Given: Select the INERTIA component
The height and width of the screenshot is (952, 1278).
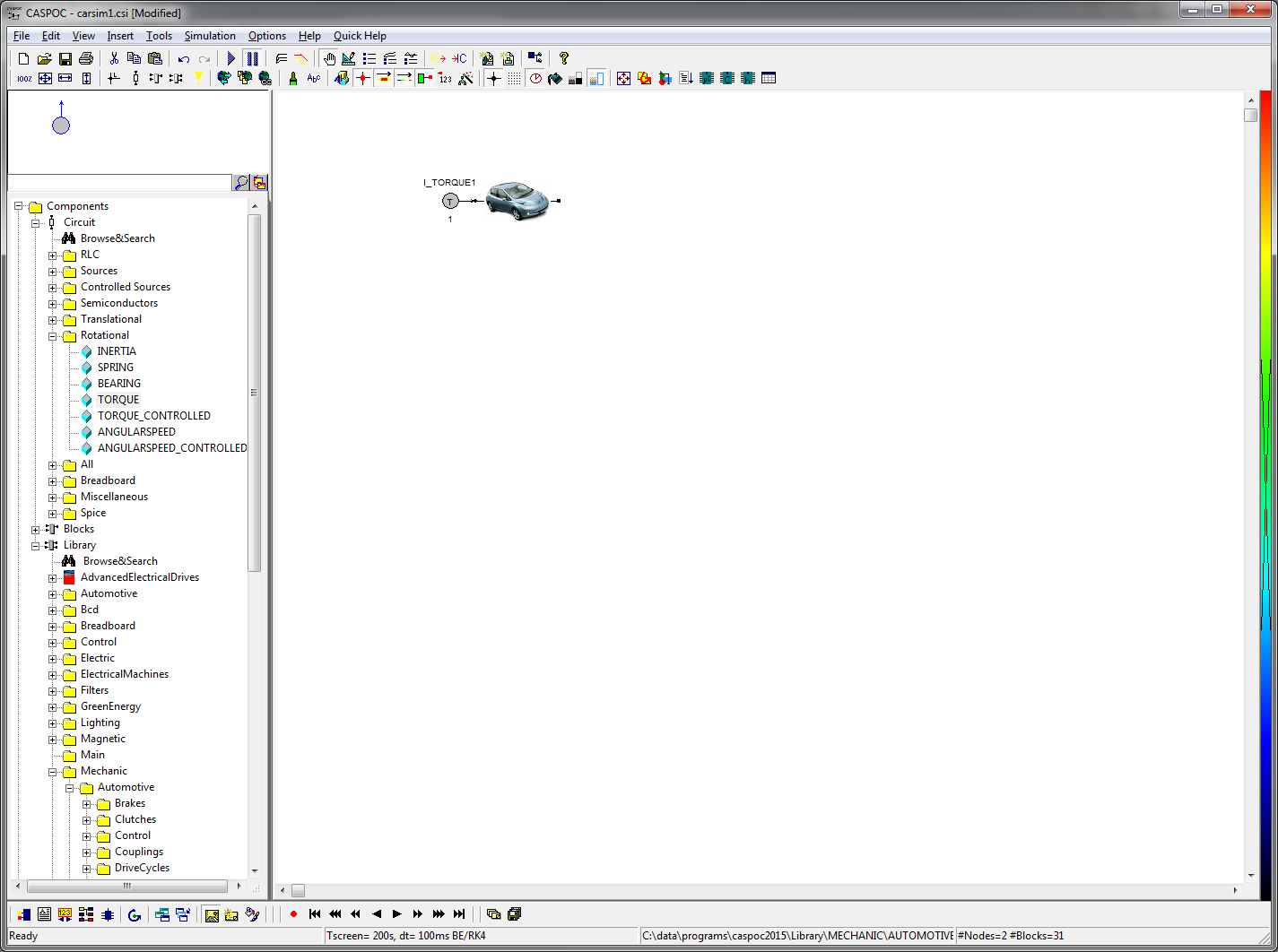Looking at the screenshot, I should point(117,351).
